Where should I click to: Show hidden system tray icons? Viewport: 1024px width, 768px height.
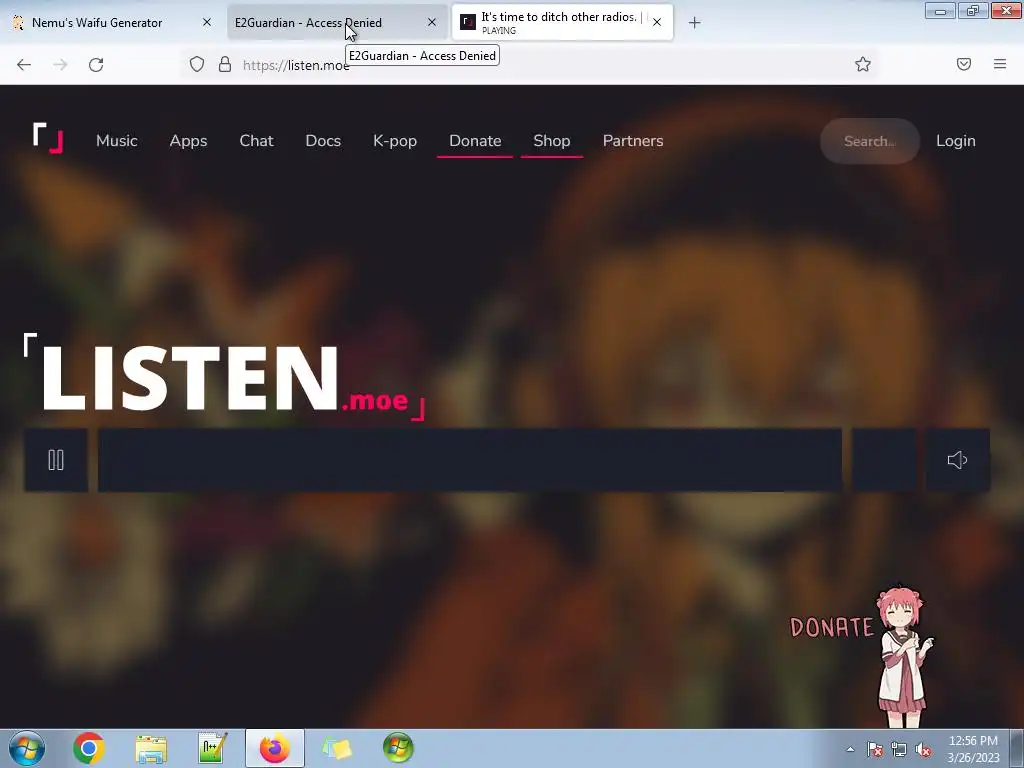850,749
